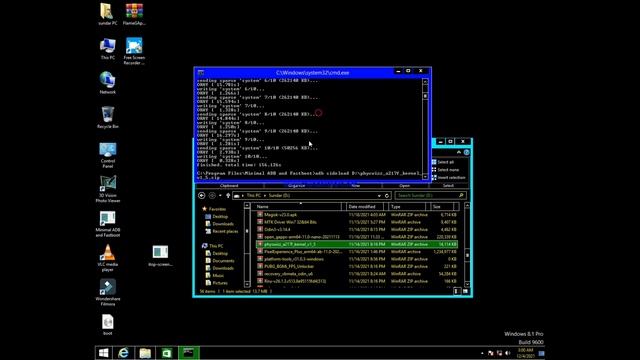Launch VLC media player shortcut

tap(107, 258)
